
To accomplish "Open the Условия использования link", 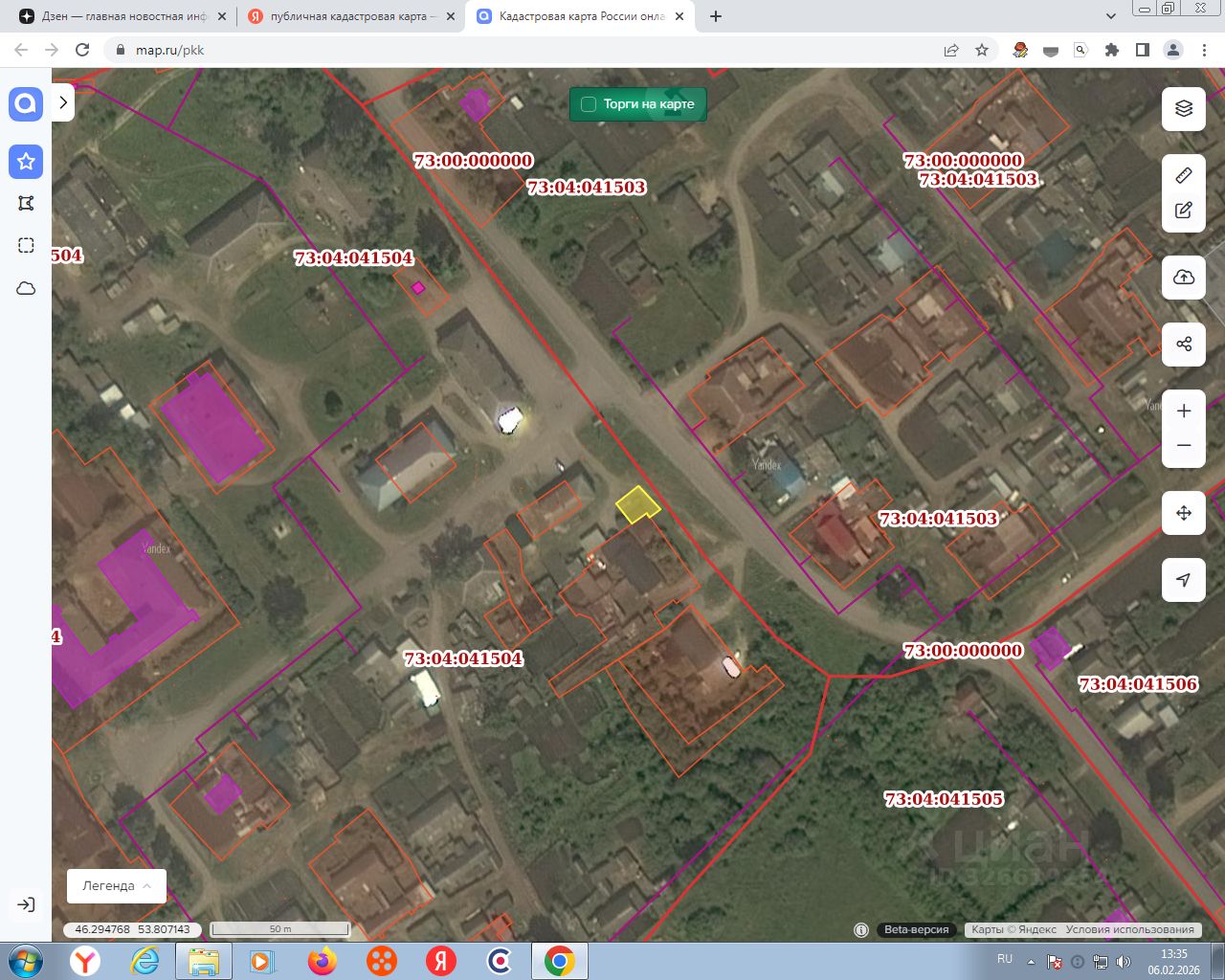I will point(1130,929).
